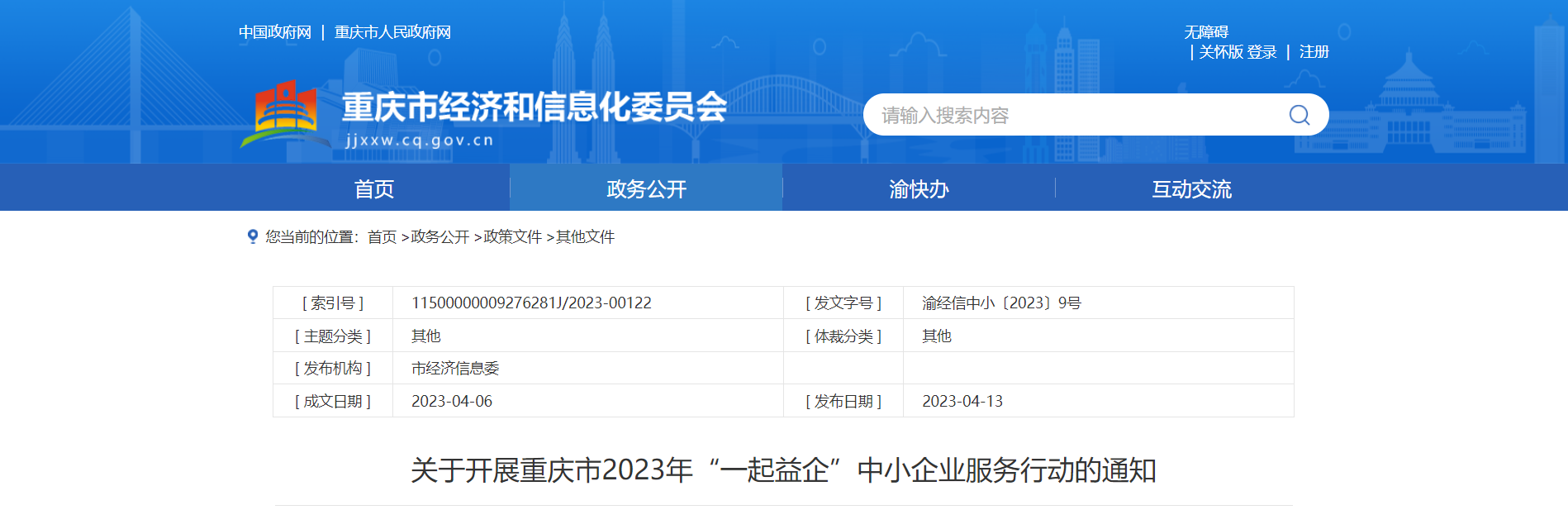Click the article title about 一起益企 notice
Image resolution: width=1568 pixels, height=510 pixels.
click(x=783, y=470)
